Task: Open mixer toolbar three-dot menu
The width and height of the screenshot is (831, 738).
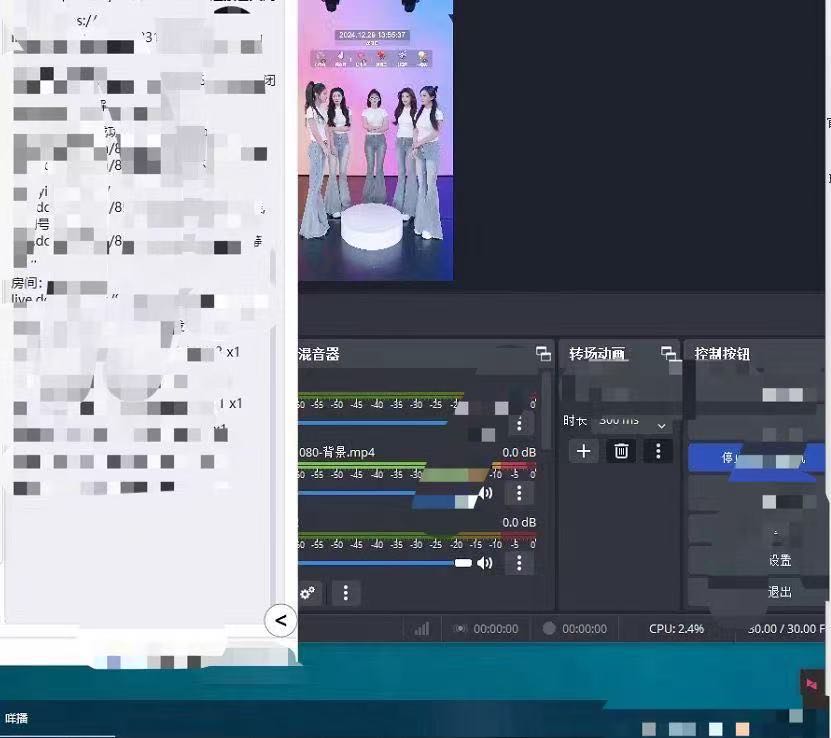Action: pos(346,592)
